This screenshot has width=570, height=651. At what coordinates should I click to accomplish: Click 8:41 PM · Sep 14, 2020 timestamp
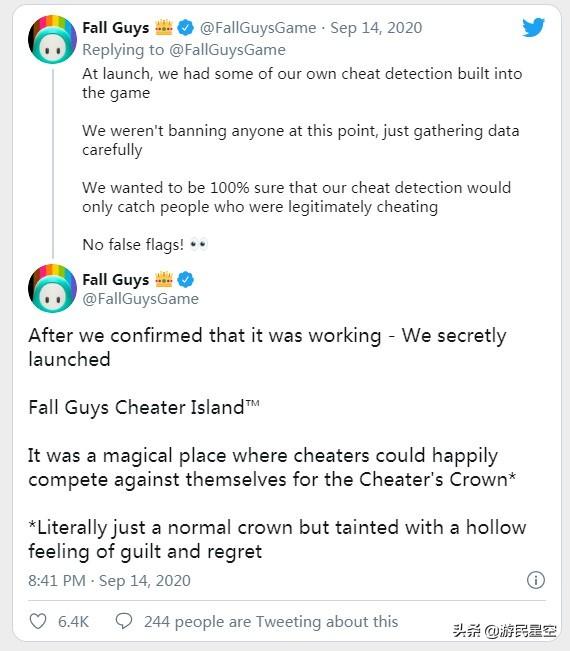(x=109, y=580)
